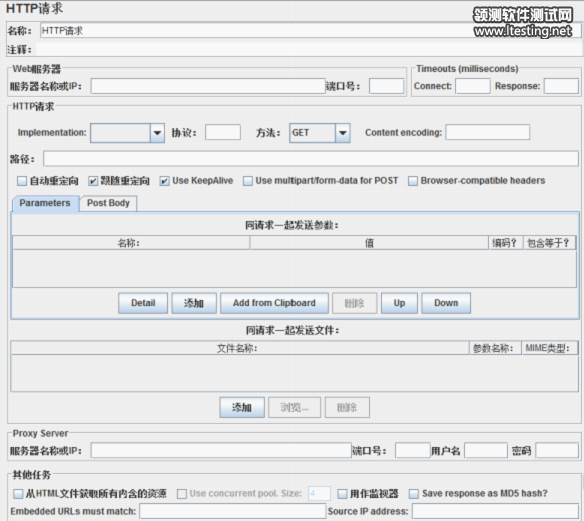The height and width of the screenshot is (521, 584).
Task: Click the Detail button
Action: coord(143,303)
